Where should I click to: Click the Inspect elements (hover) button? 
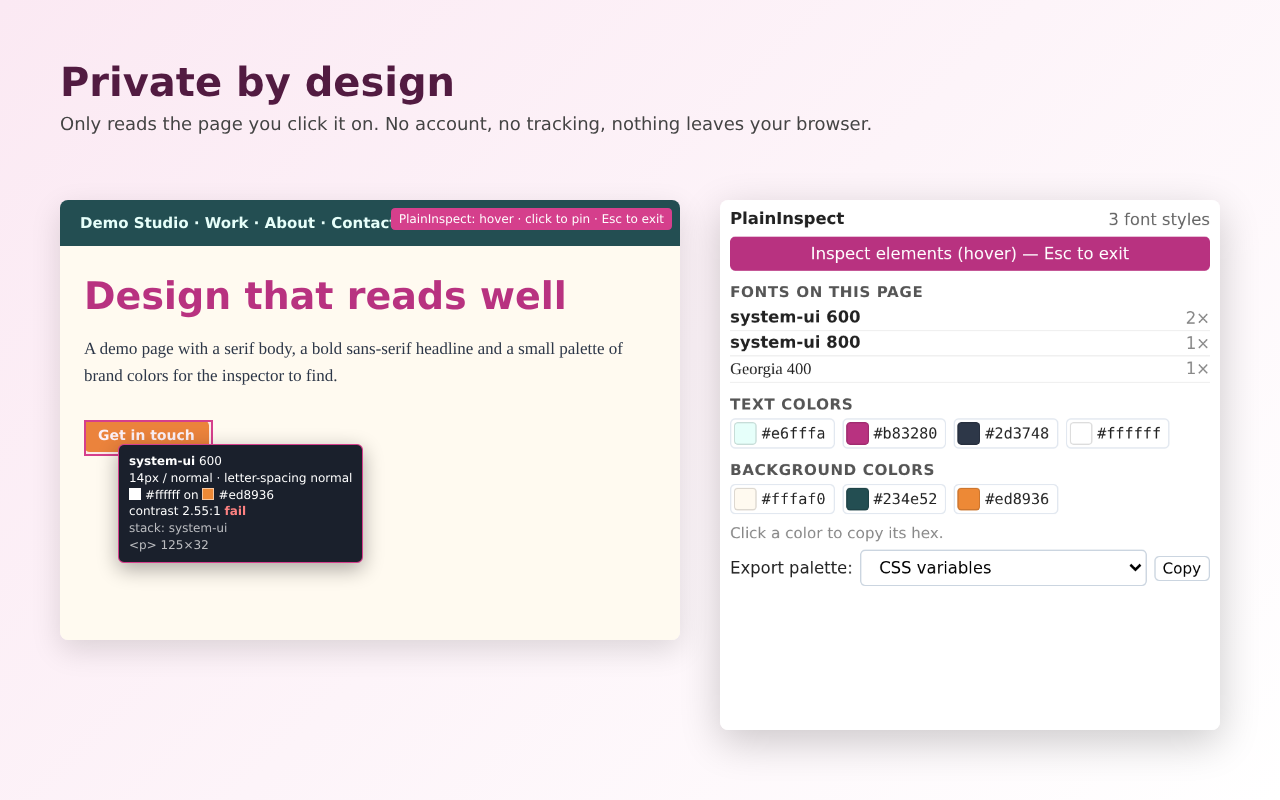click(970, 254)
